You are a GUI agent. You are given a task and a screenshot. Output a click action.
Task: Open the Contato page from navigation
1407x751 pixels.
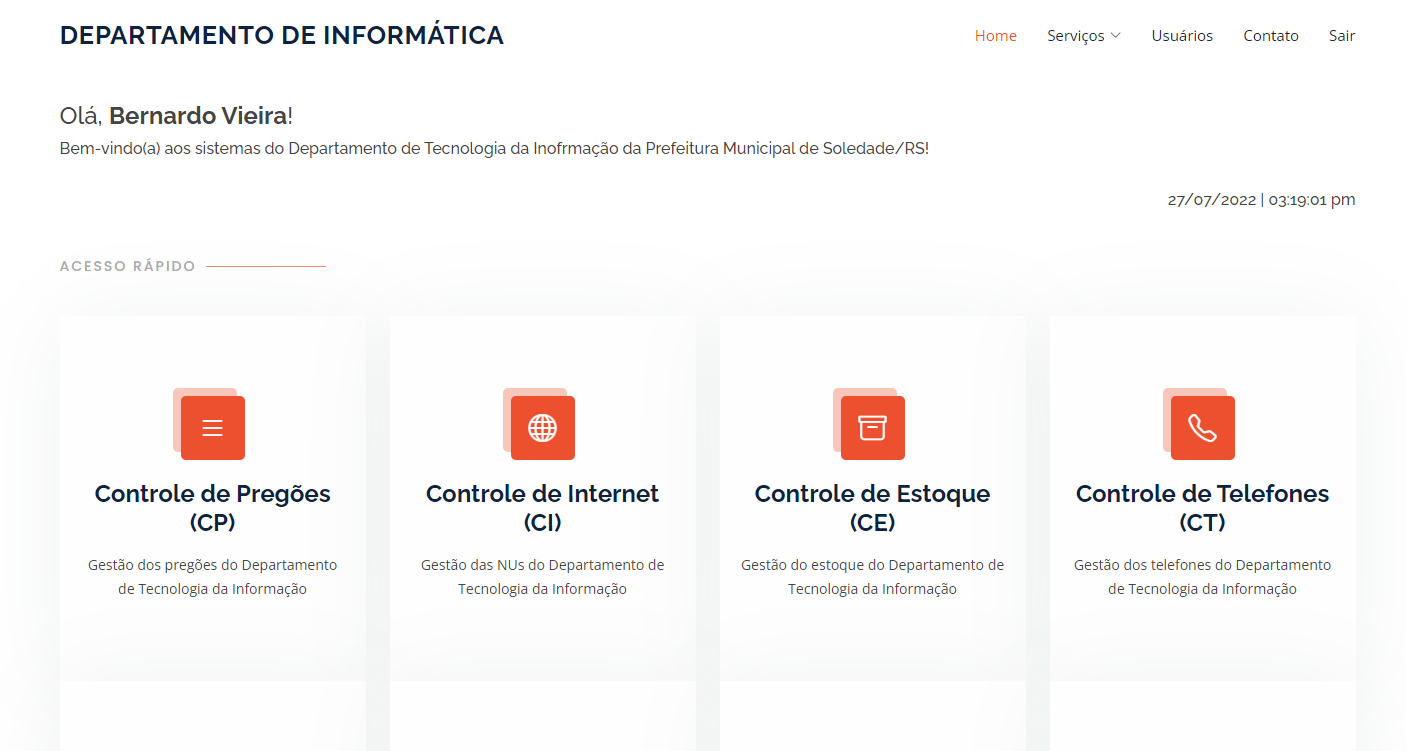pyautogui.click(x=1270, y=36)
